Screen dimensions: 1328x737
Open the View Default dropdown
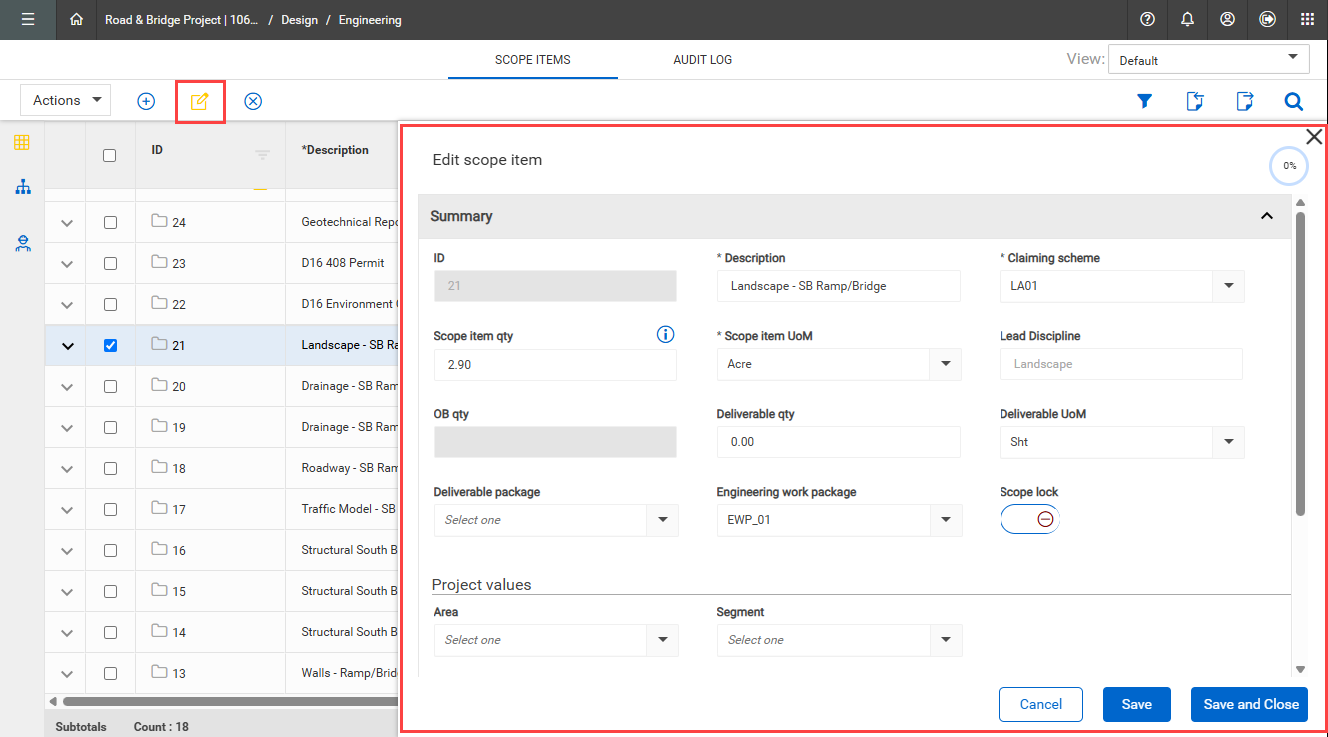[1208, 60]
